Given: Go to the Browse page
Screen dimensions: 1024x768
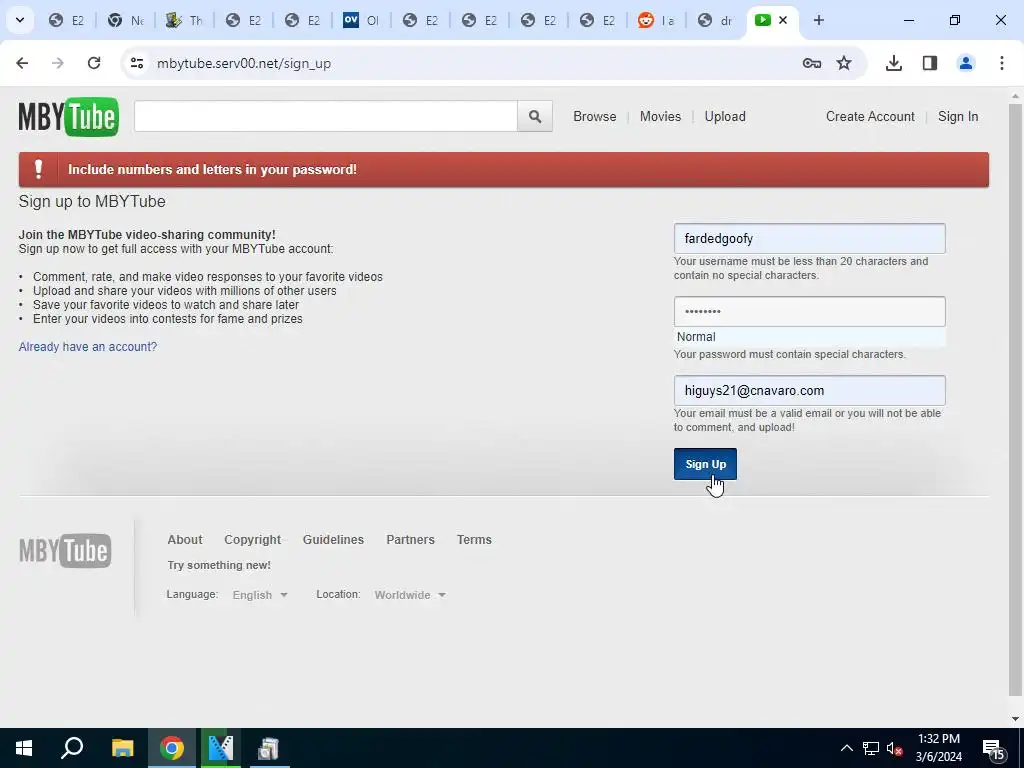Looking at the screenshot, I should (x=595, y=116).
